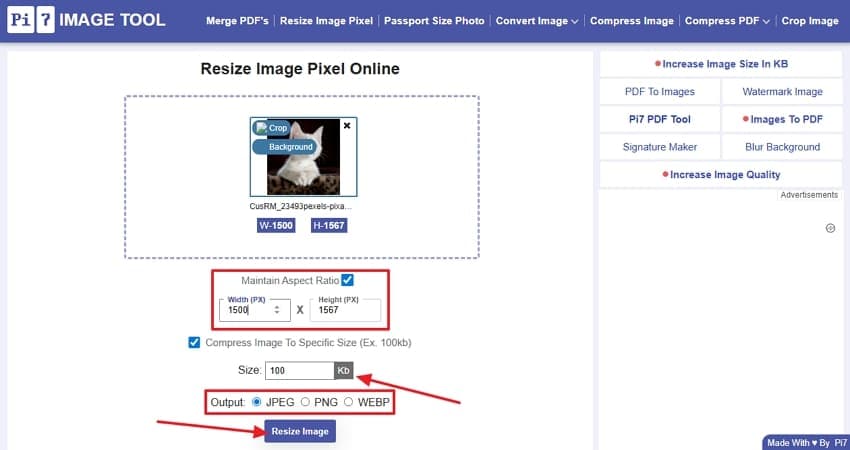This screenshot has height=450, width=850.
Task: Toggle the Maintain Aspect Ratio checkbox
Action: tap(347, 280)
